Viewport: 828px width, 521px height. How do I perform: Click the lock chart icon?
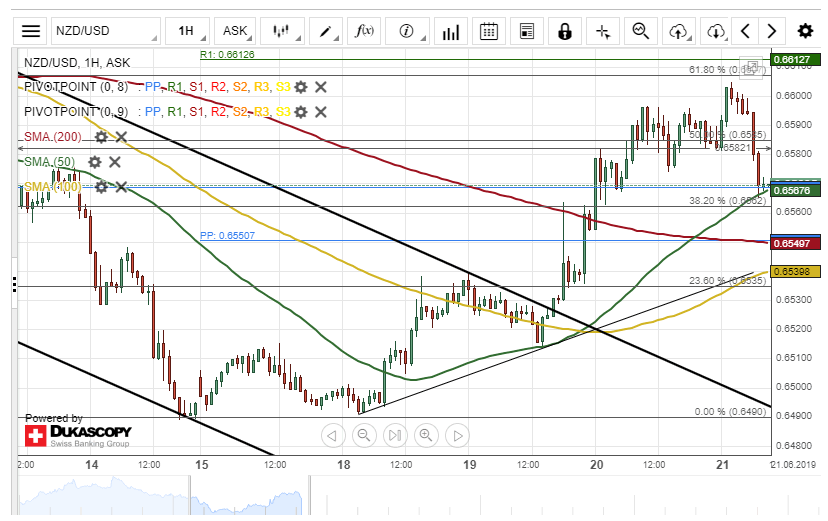565,31
